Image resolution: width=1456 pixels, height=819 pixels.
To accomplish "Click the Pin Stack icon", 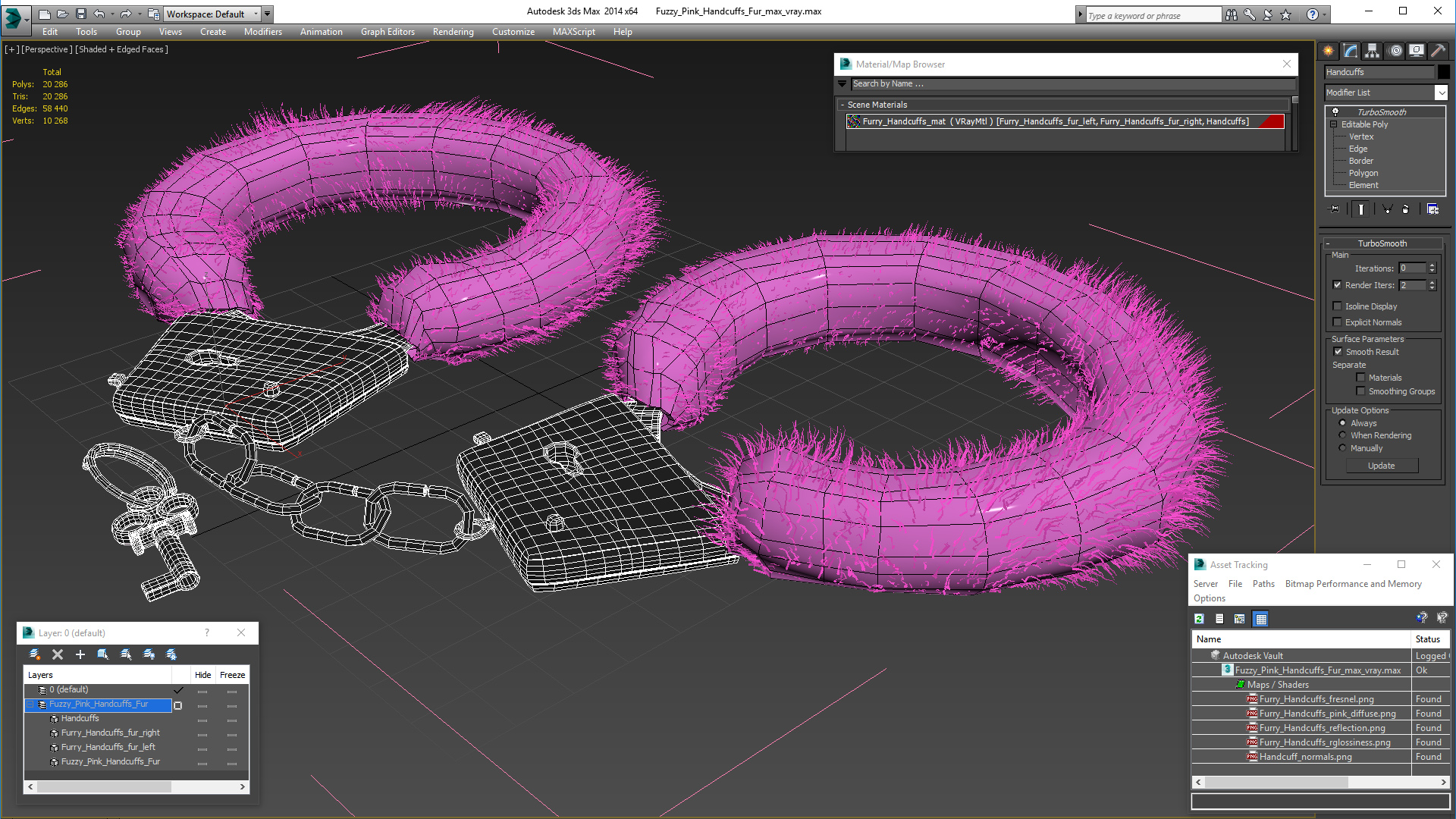I will click(1335, 209).
